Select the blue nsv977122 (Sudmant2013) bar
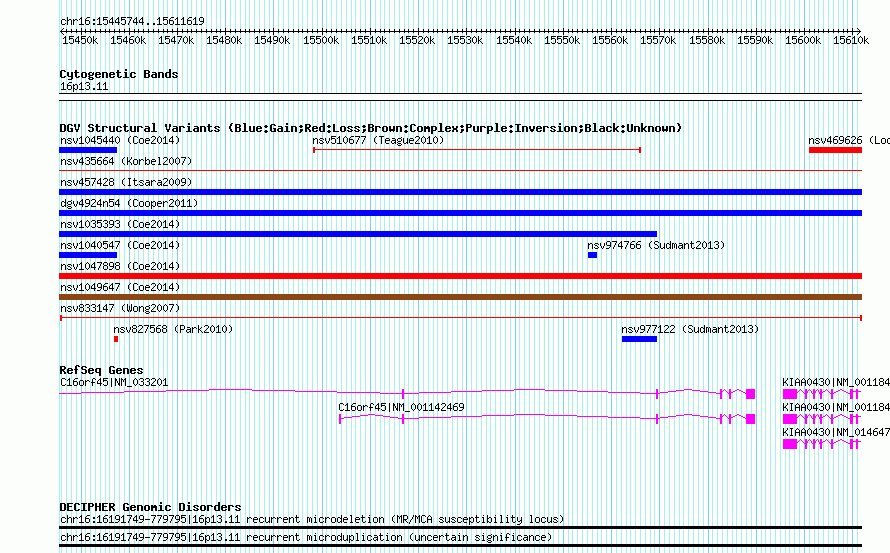890x553 pixels. [639, 339]
